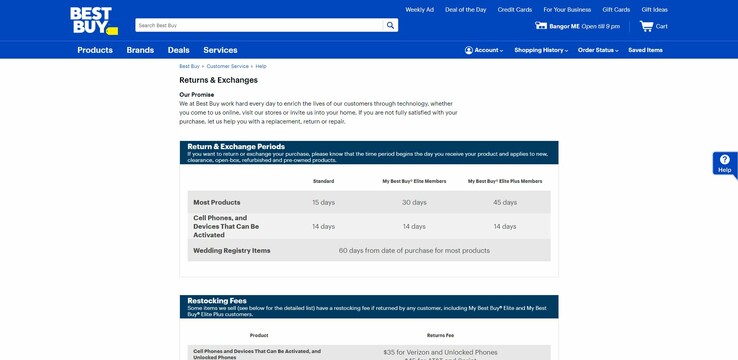This screenshot has height=360, width=738.
Task: Click the 30 days cell
Action: point(414,202)
